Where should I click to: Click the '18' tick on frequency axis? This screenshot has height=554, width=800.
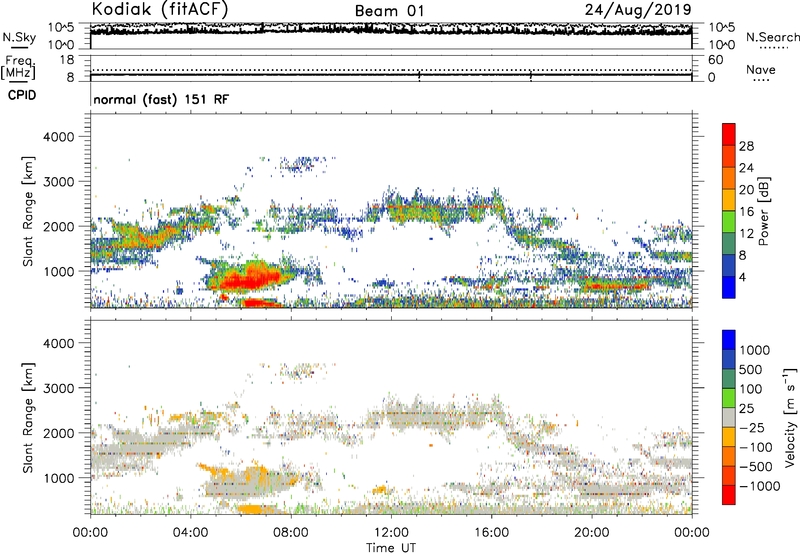(67, 60)
